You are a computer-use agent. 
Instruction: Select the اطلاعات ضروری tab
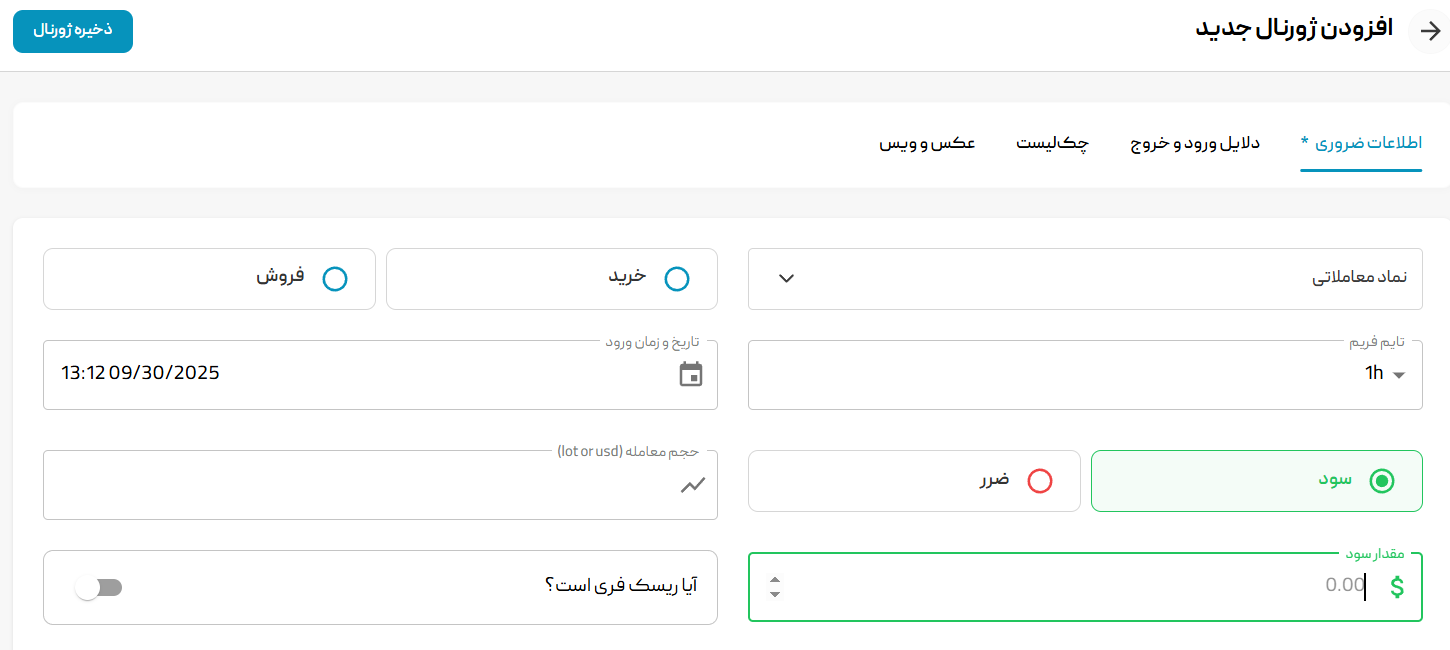1361,143
